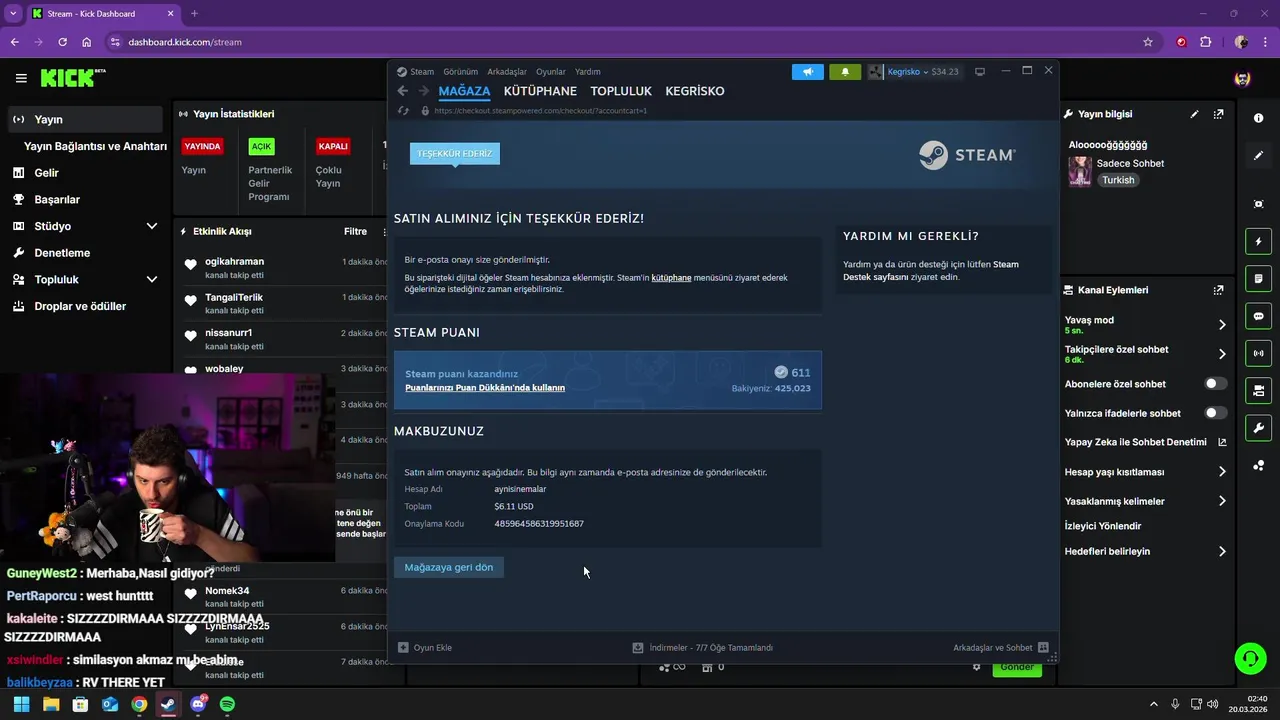The height and width of the screenshot is (720, 1280).
Task: Open the Kick profile avatar
Action: (x=1242, y=78)
